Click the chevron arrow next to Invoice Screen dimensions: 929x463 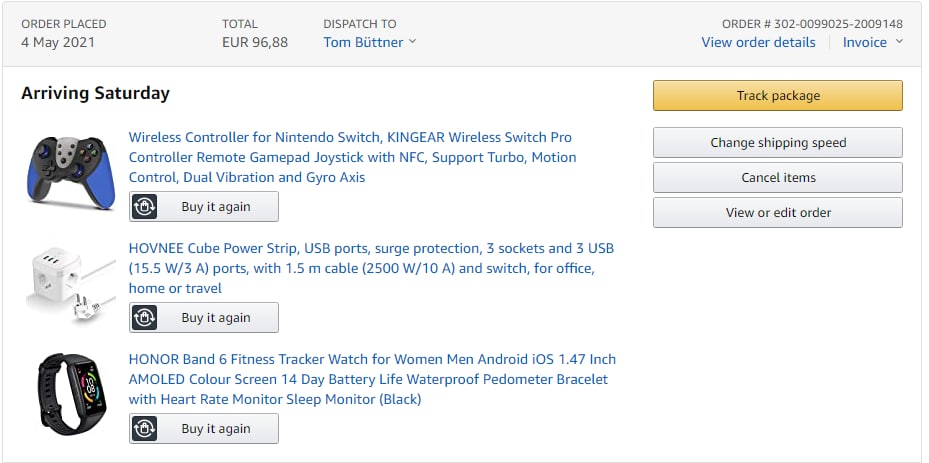tap(899, 42)
